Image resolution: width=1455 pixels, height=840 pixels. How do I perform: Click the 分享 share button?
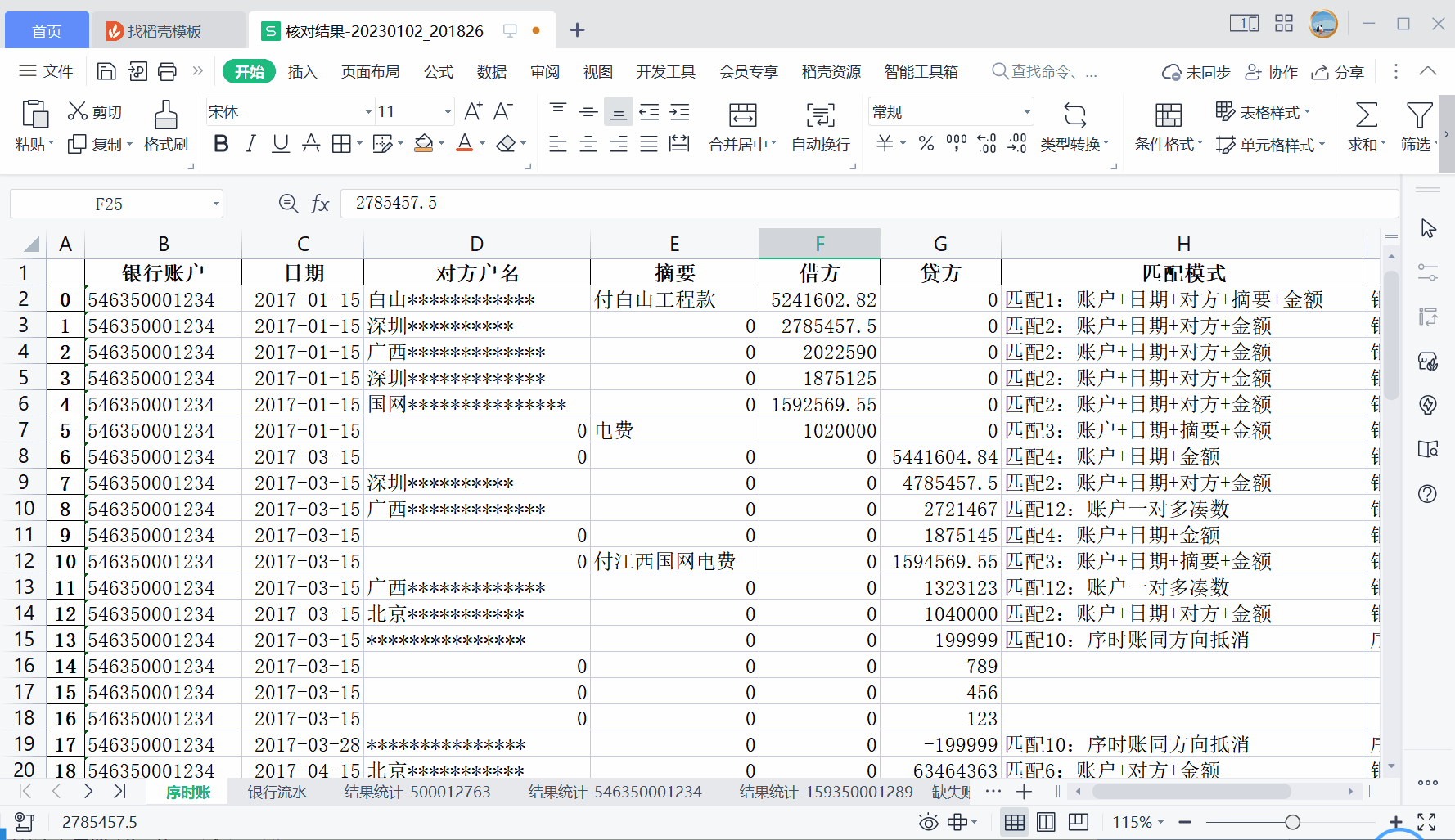click(x=1337, y=72)
